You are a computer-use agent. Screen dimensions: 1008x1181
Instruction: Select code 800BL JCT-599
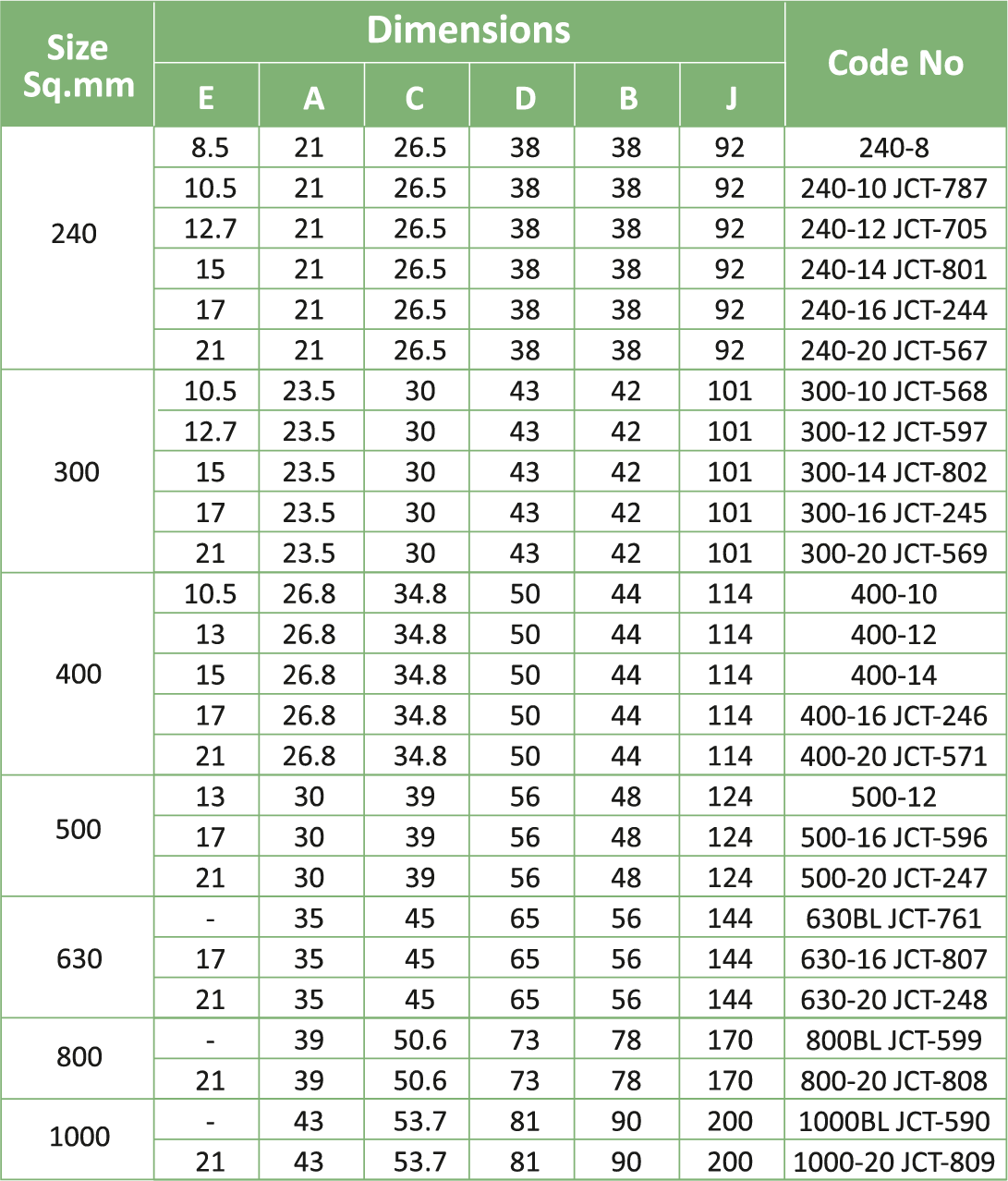[x=893, y=1041]
